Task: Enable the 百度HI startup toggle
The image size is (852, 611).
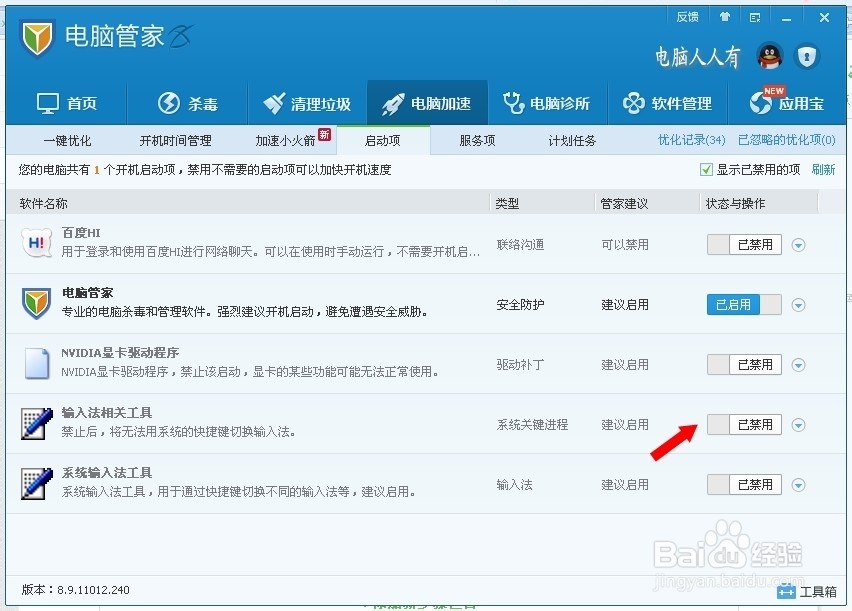Action: 744,245
